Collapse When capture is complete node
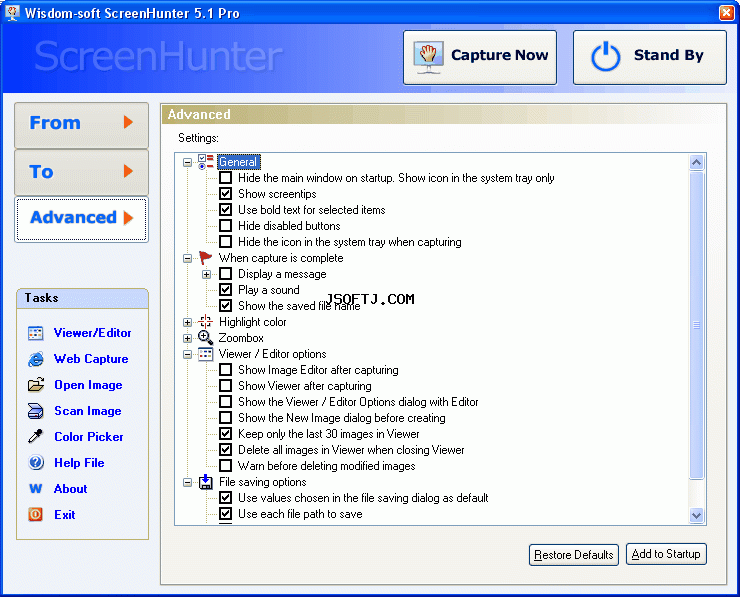 click(187, 258)
